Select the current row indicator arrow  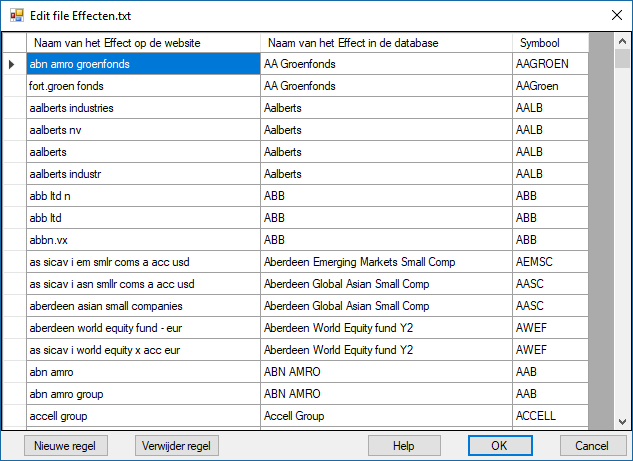point(14,64)
